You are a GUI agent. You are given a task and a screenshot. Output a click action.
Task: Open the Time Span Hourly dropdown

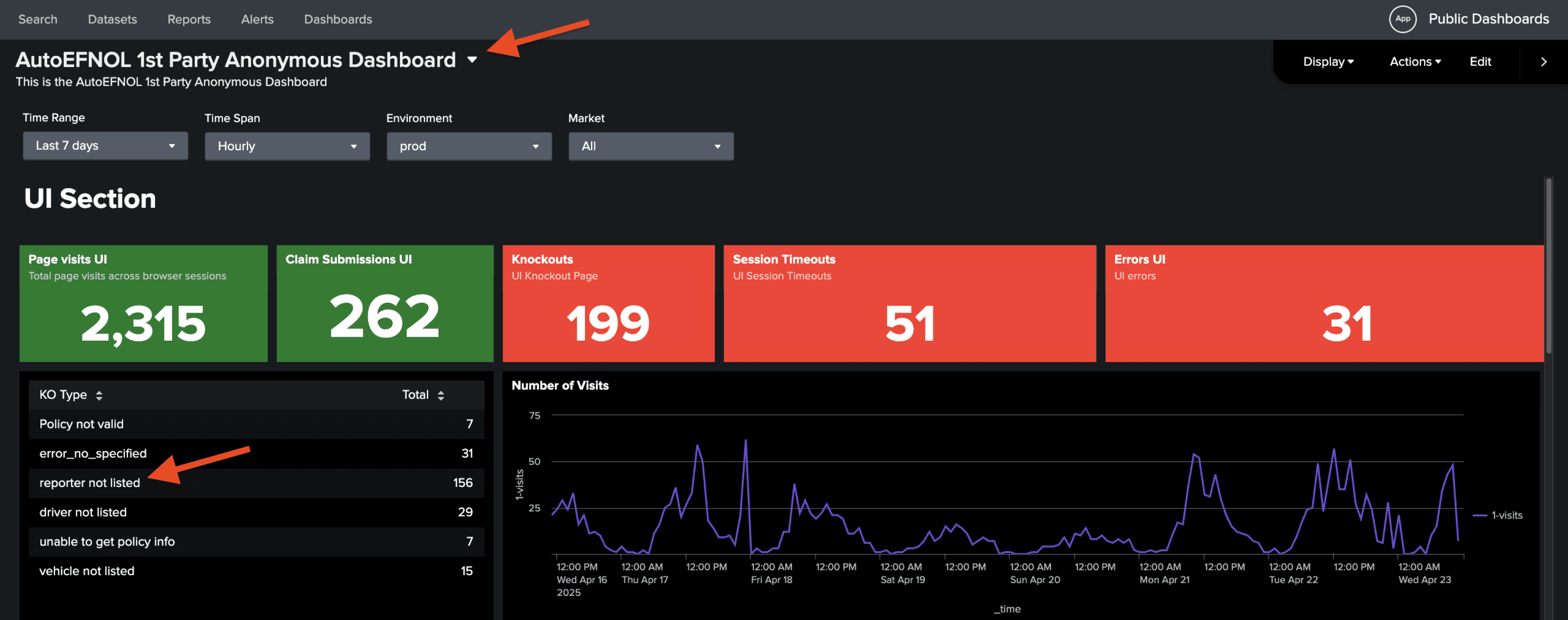[x=287, y=147]
